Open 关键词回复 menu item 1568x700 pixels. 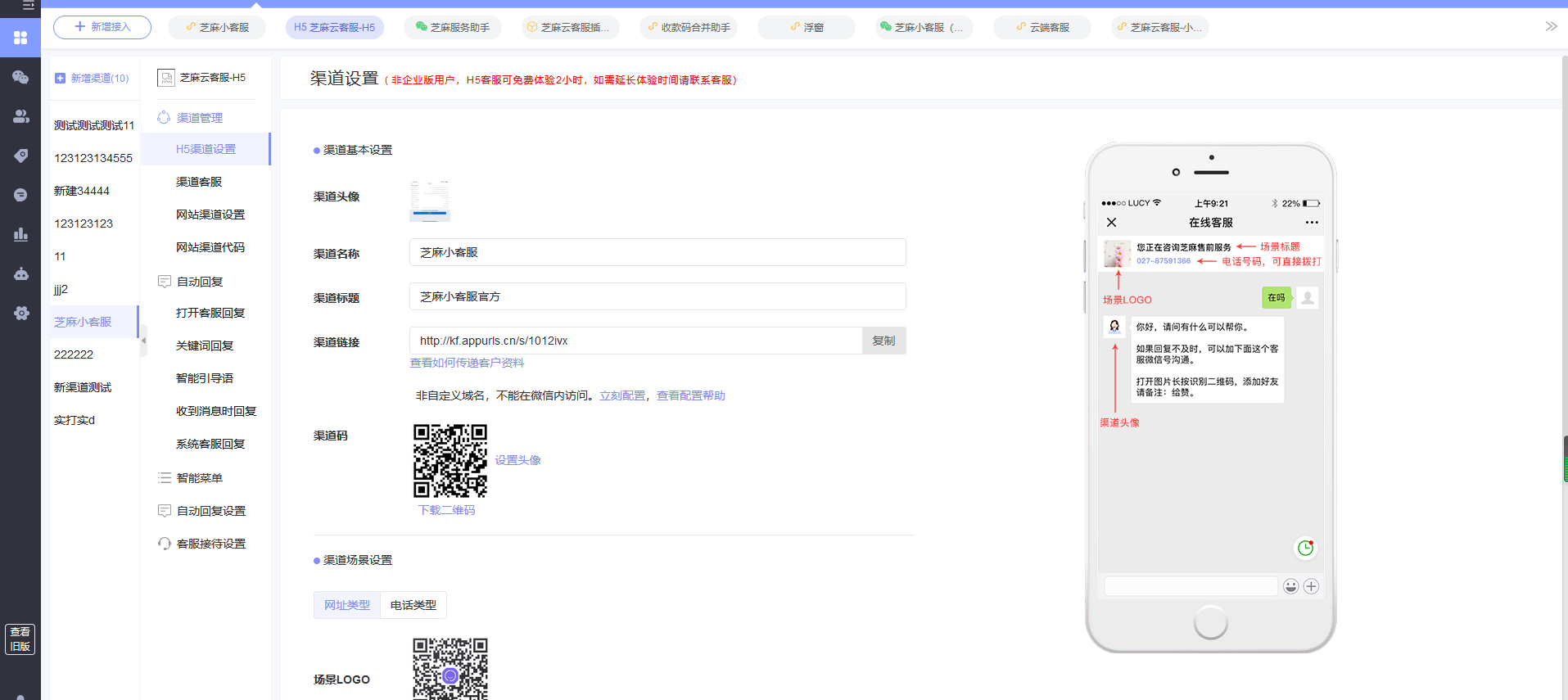206,345
